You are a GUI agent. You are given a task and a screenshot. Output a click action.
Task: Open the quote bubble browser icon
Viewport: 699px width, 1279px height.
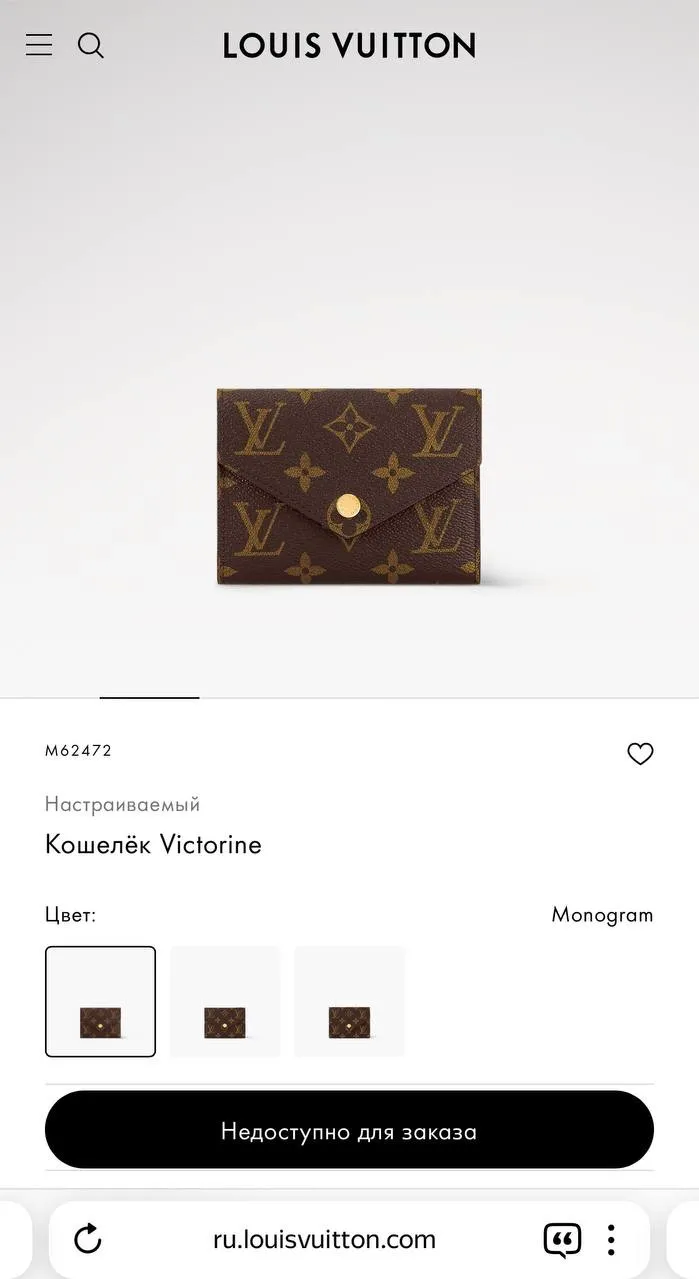tap(562, 1240)
